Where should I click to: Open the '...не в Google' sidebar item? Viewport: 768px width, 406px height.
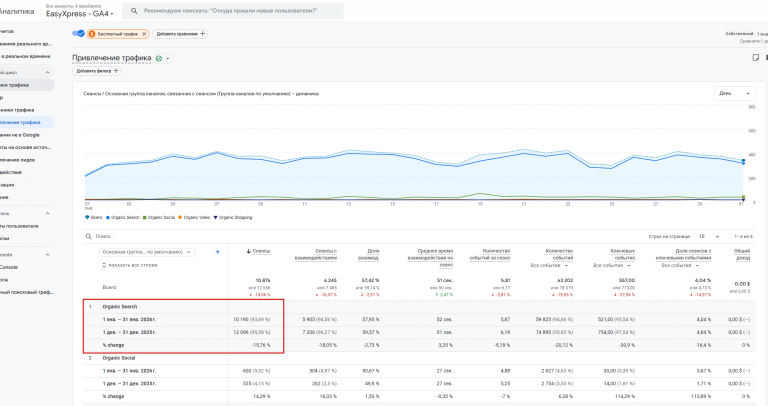point(22,135)
